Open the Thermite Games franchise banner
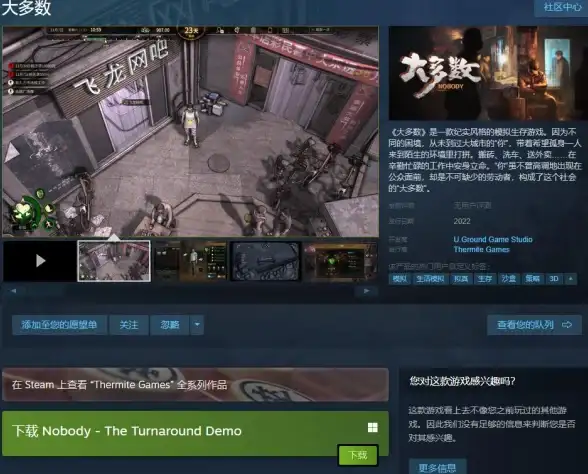Image resolution: width=588 pixels, height=474 pixels. pyautogui.click(x=195, y=385)
